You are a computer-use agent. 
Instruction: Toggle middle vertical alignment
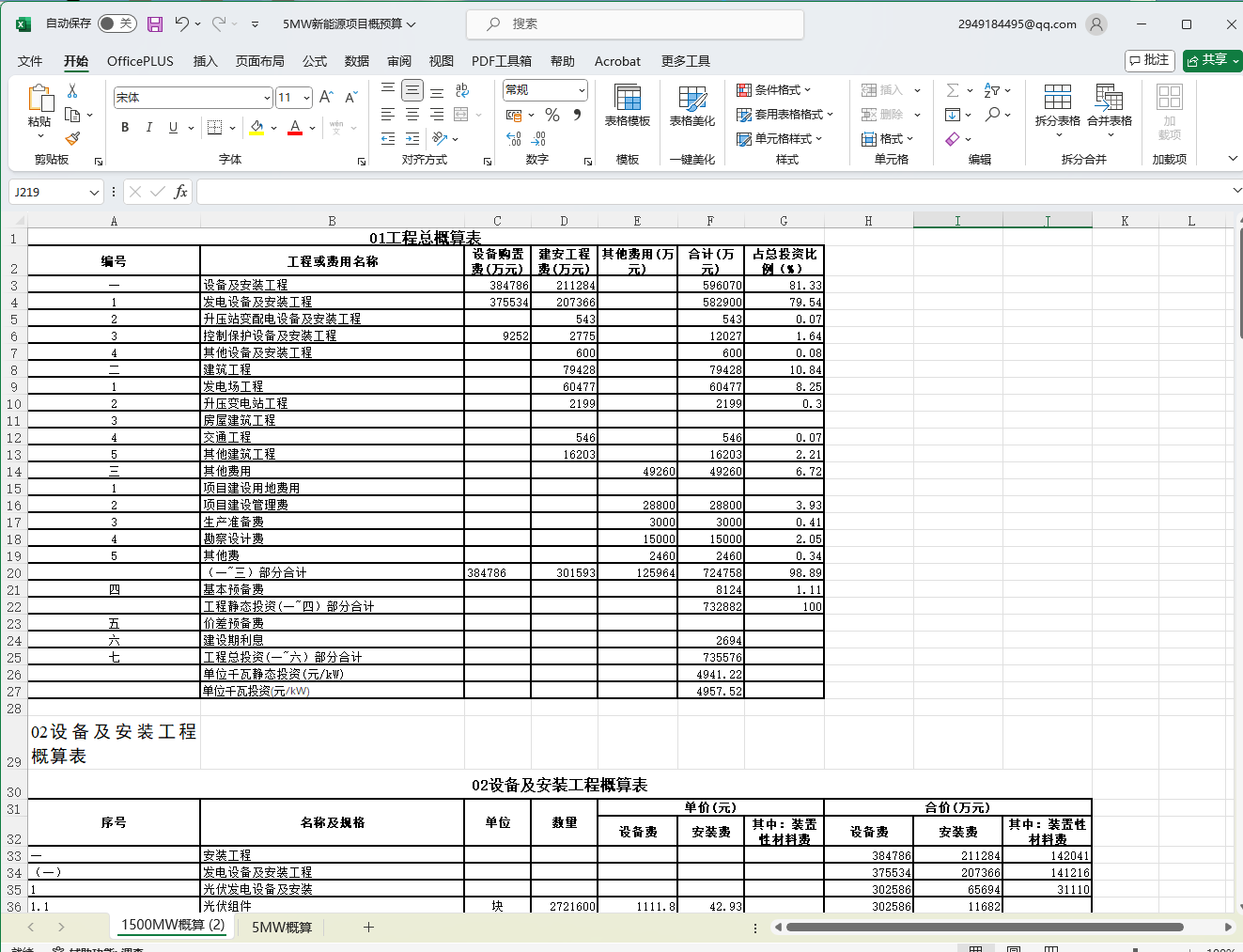[412, 90]
